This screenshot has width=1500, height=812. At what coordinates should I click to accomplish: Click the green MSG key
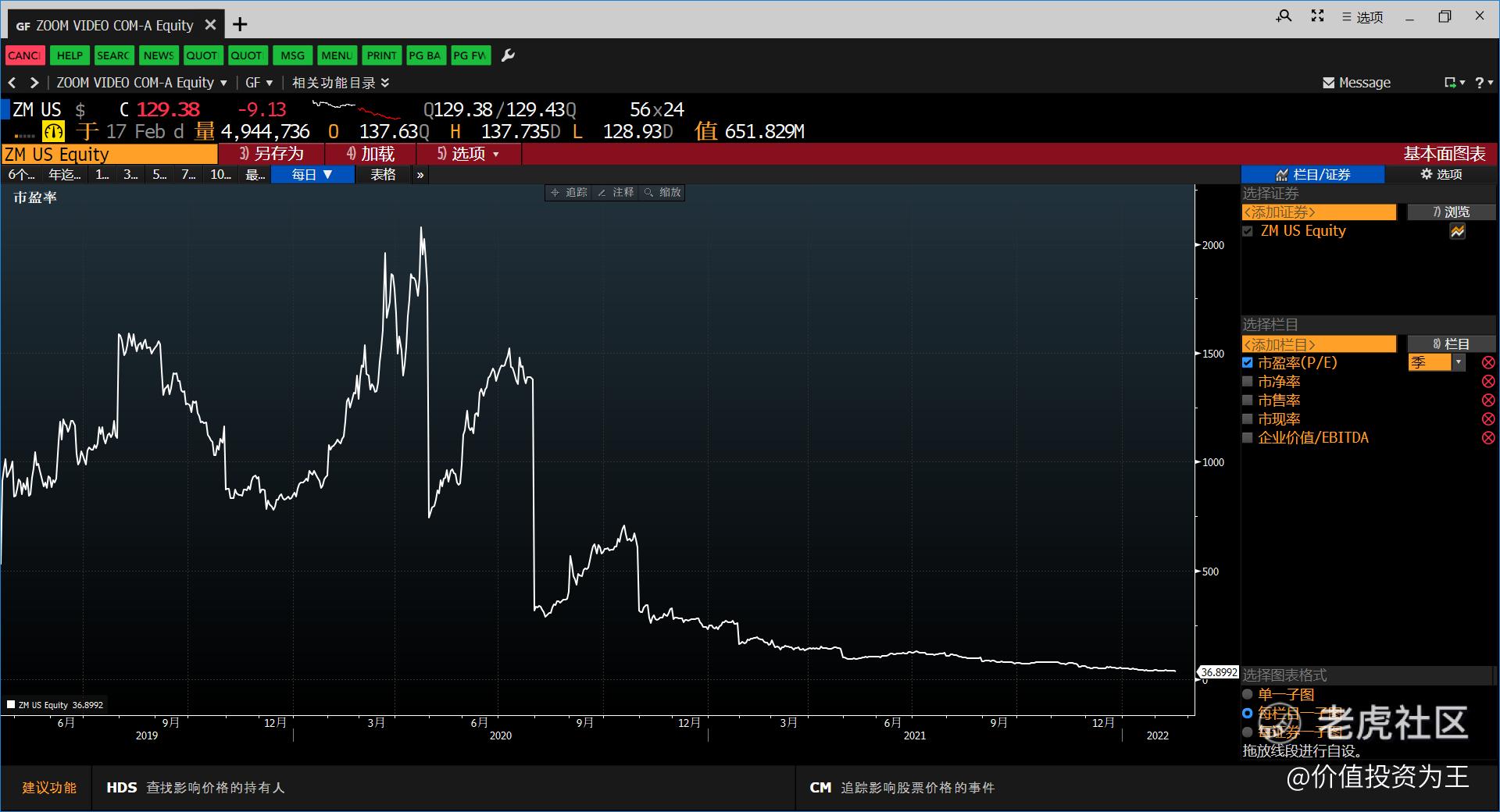point(293,55)
